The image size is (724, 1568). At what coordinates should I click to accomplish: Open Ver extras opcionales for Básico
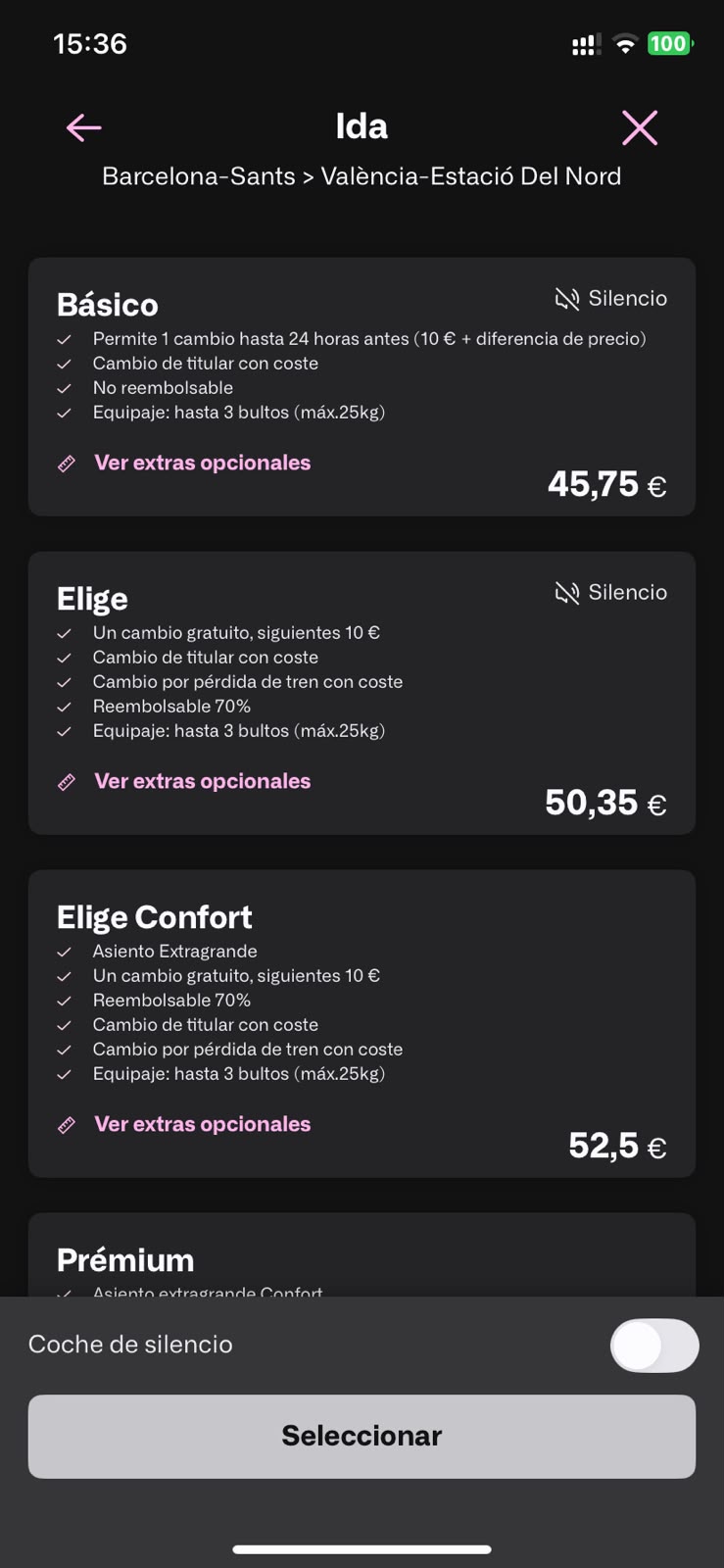[203, 463]
